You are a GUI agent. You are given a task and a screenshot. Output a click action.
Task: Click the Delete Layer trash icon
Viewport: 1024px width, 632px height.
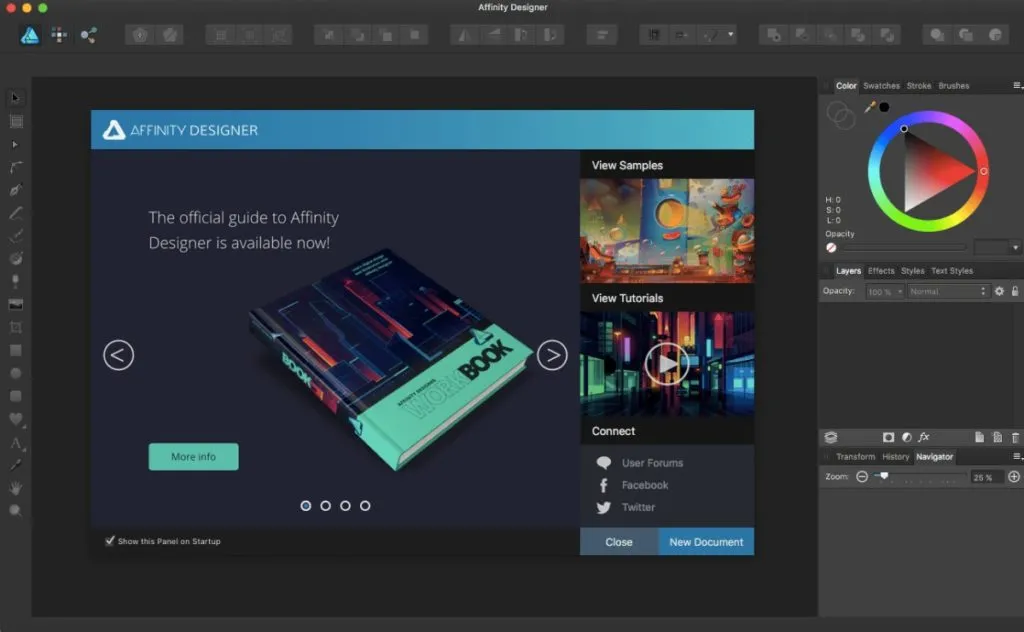point(1015,437)
